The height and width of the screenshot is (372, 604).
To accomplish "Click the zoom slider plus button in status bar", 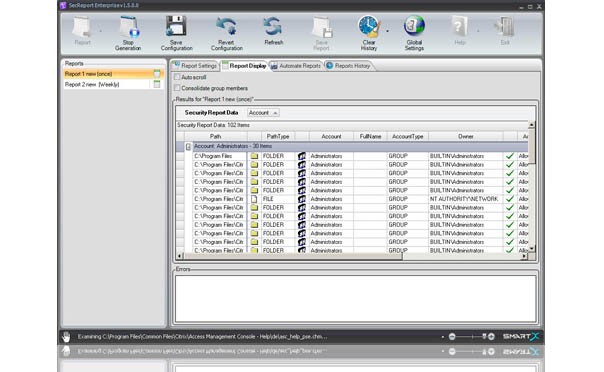I will pyautogui.click(x=491, y=337).
